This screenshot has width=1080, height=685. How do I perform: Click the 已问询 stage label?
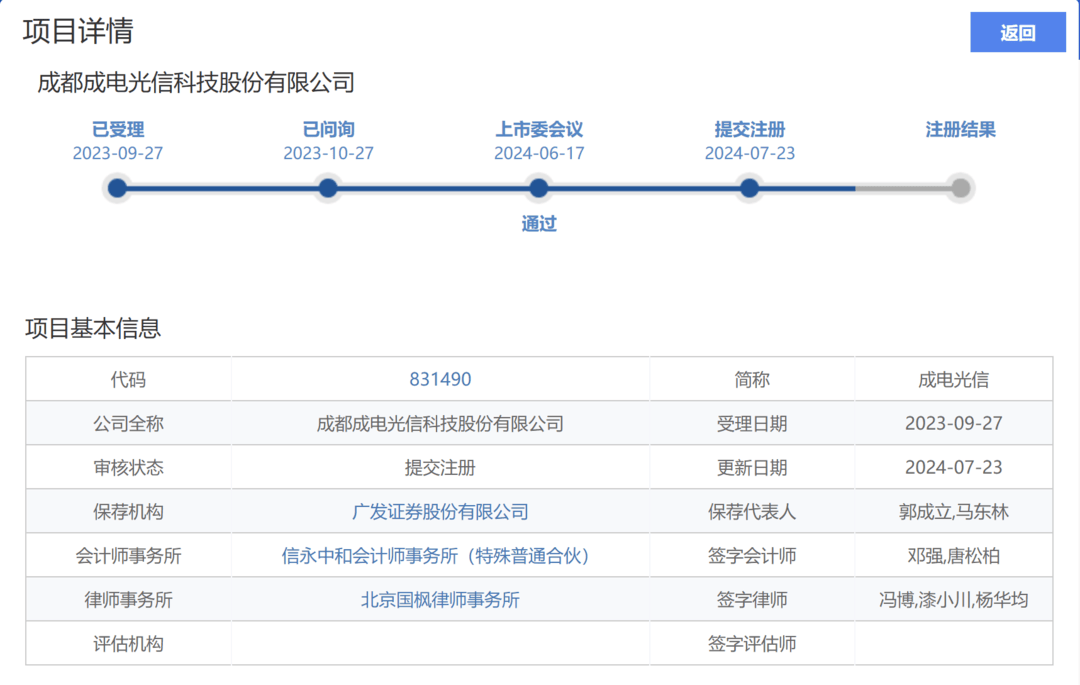point(329,129)
